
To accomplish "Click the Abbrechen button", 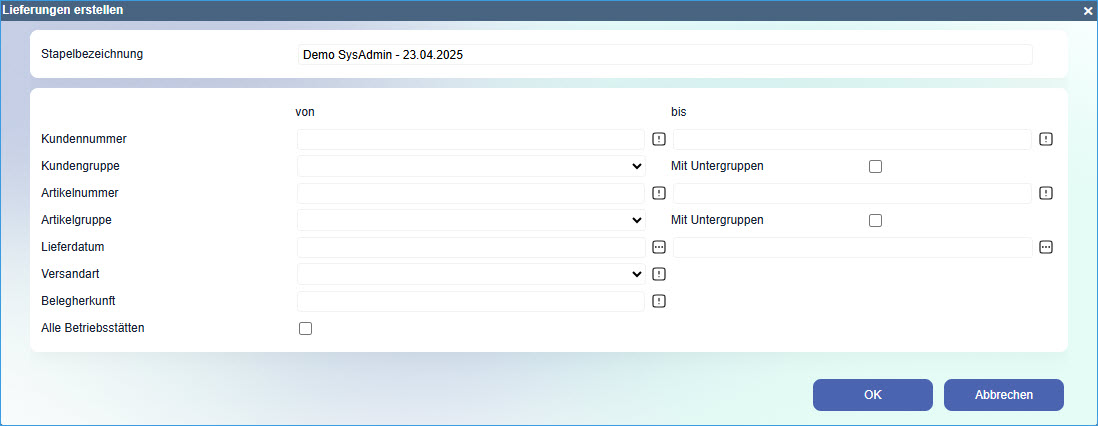I will click(1003, 395).
